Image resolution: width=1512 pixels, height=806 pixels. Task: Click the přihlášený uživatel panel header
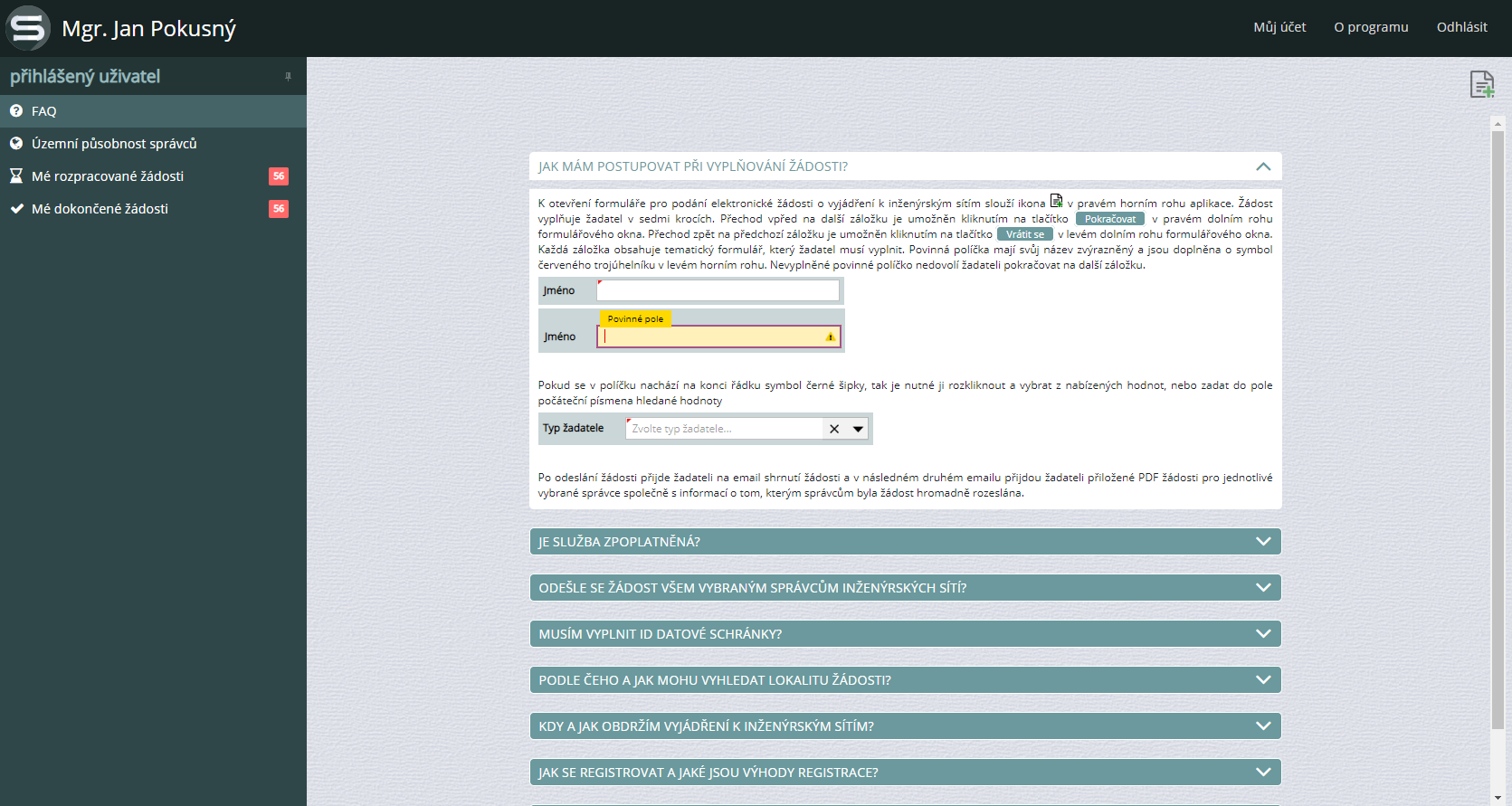(153, 76)
